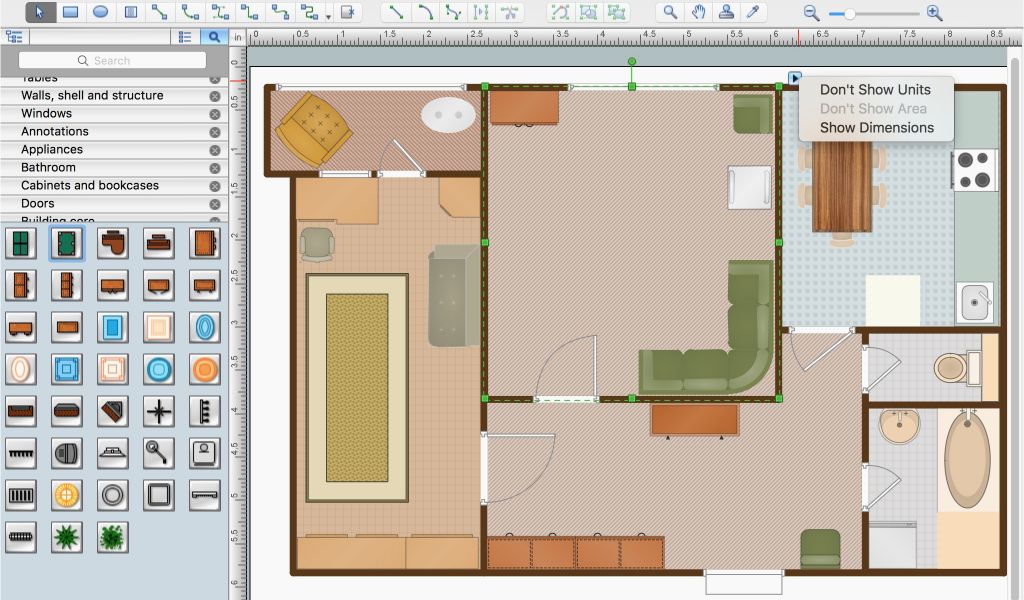Open the connector tools dropdown arrow

(x=328, y=15)
